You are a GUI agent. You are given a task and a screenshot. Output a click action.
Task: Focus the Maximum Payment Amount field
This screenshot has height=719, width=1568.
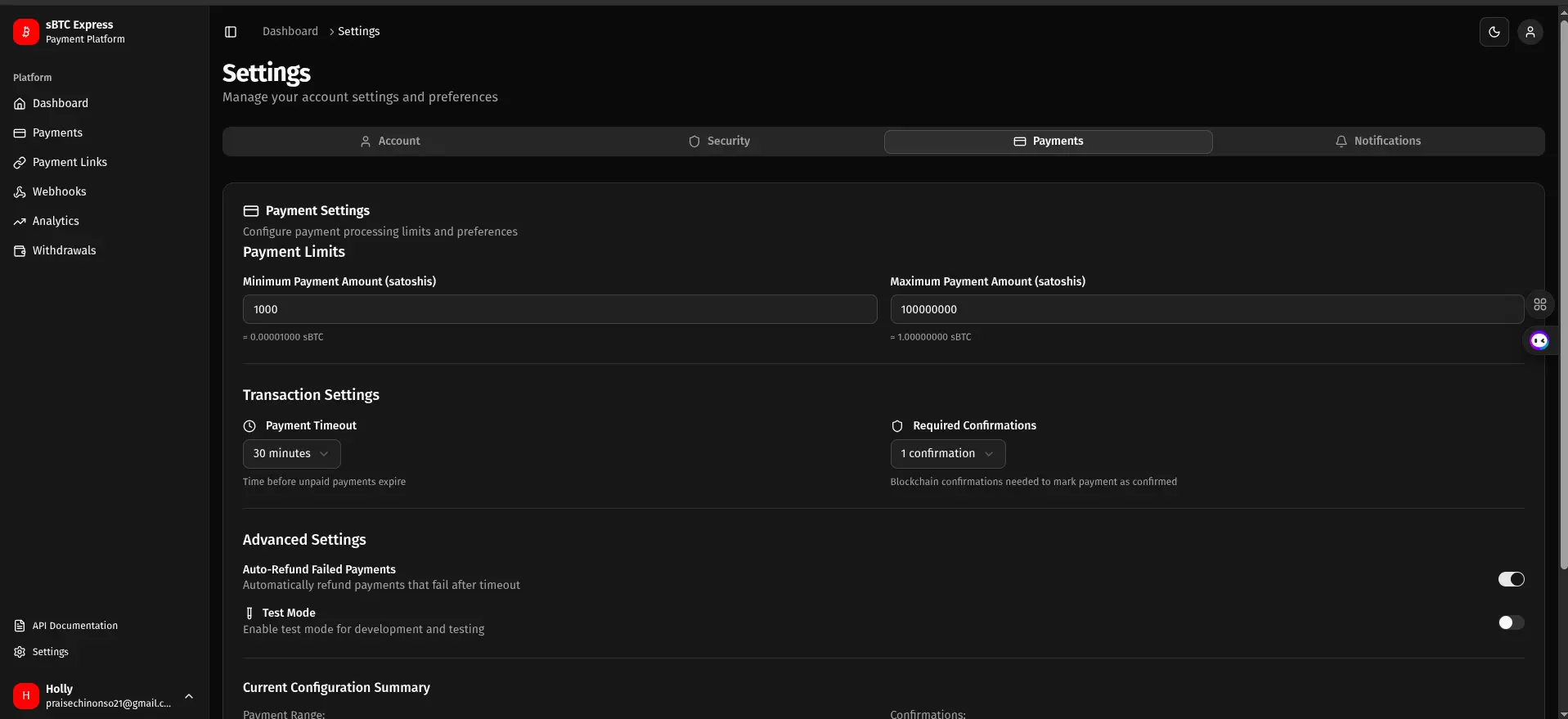(x=1206, y=310)
